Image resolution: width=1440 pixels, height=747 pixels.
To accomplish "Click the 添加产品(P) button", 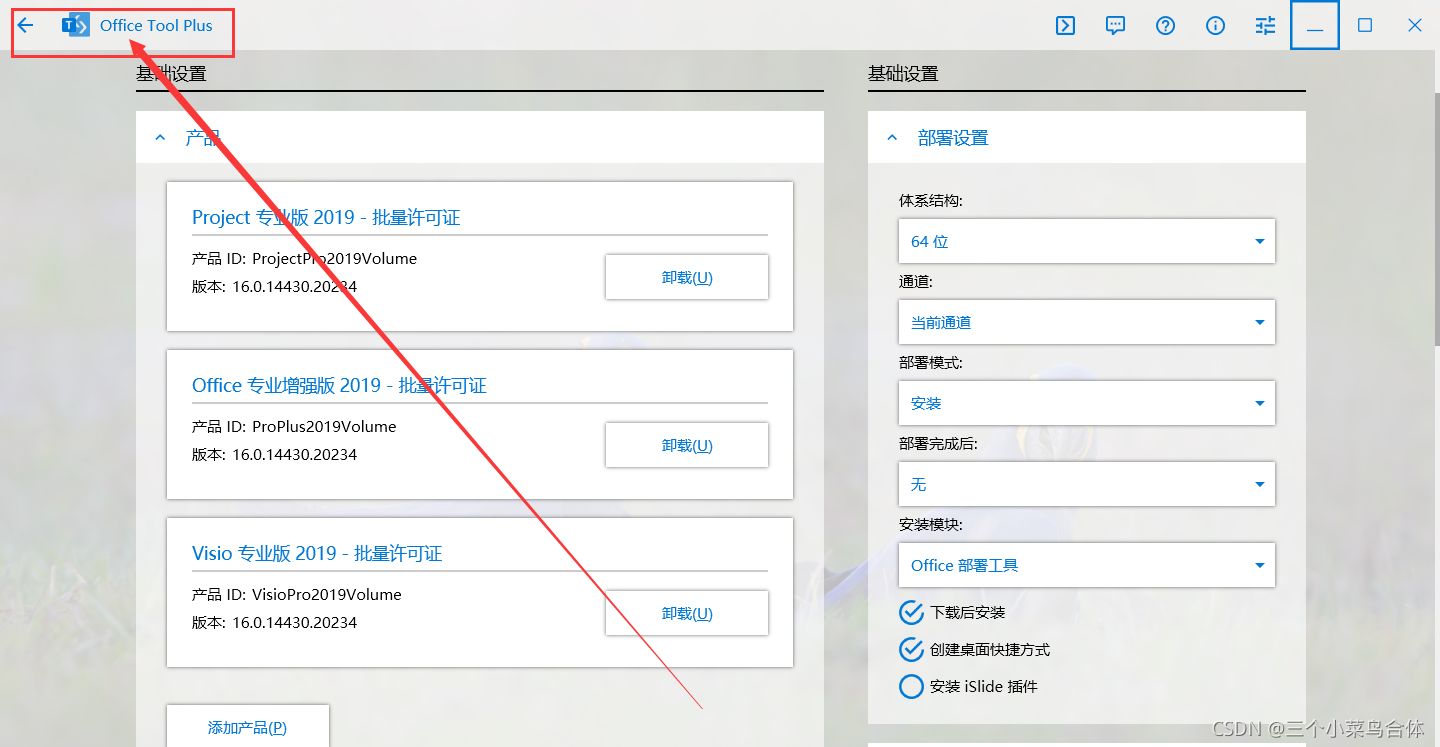I will pyautogui.click(x=247, y=727).
